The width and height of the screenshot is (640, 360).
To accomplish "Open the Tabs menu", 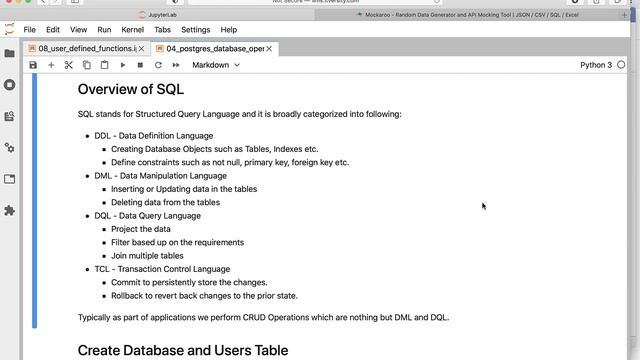I will pyautogui.click(x=162, y=30).
